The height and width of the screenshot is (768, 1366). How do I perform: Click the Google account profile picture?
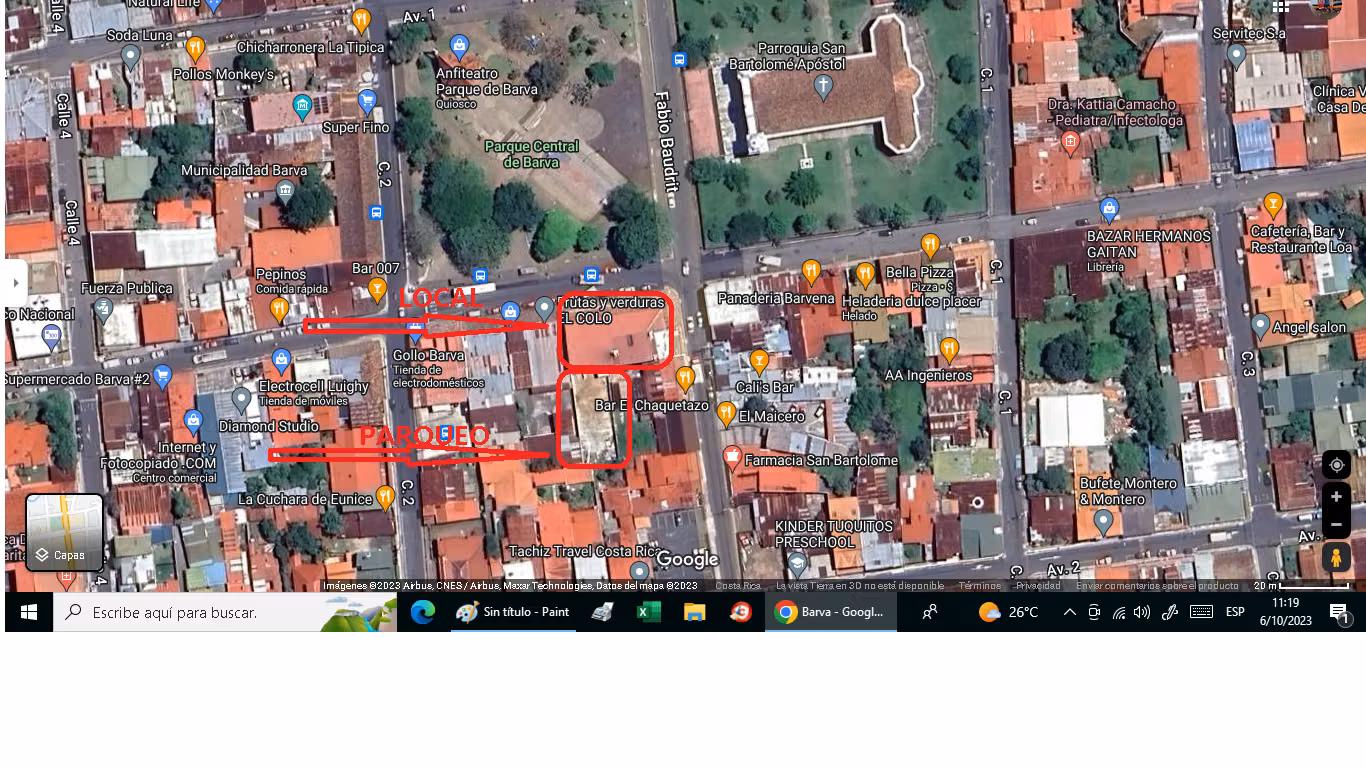click(1326, 6)
